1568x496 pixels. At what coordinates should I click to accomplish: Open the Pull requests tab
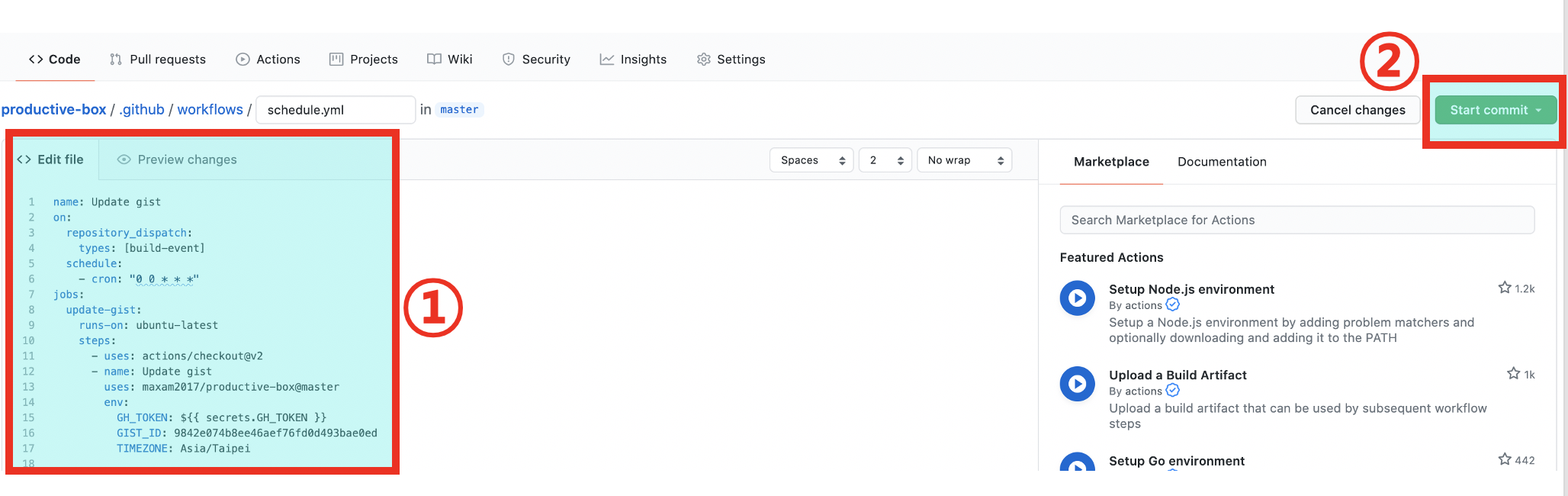(x=158, y=60)
